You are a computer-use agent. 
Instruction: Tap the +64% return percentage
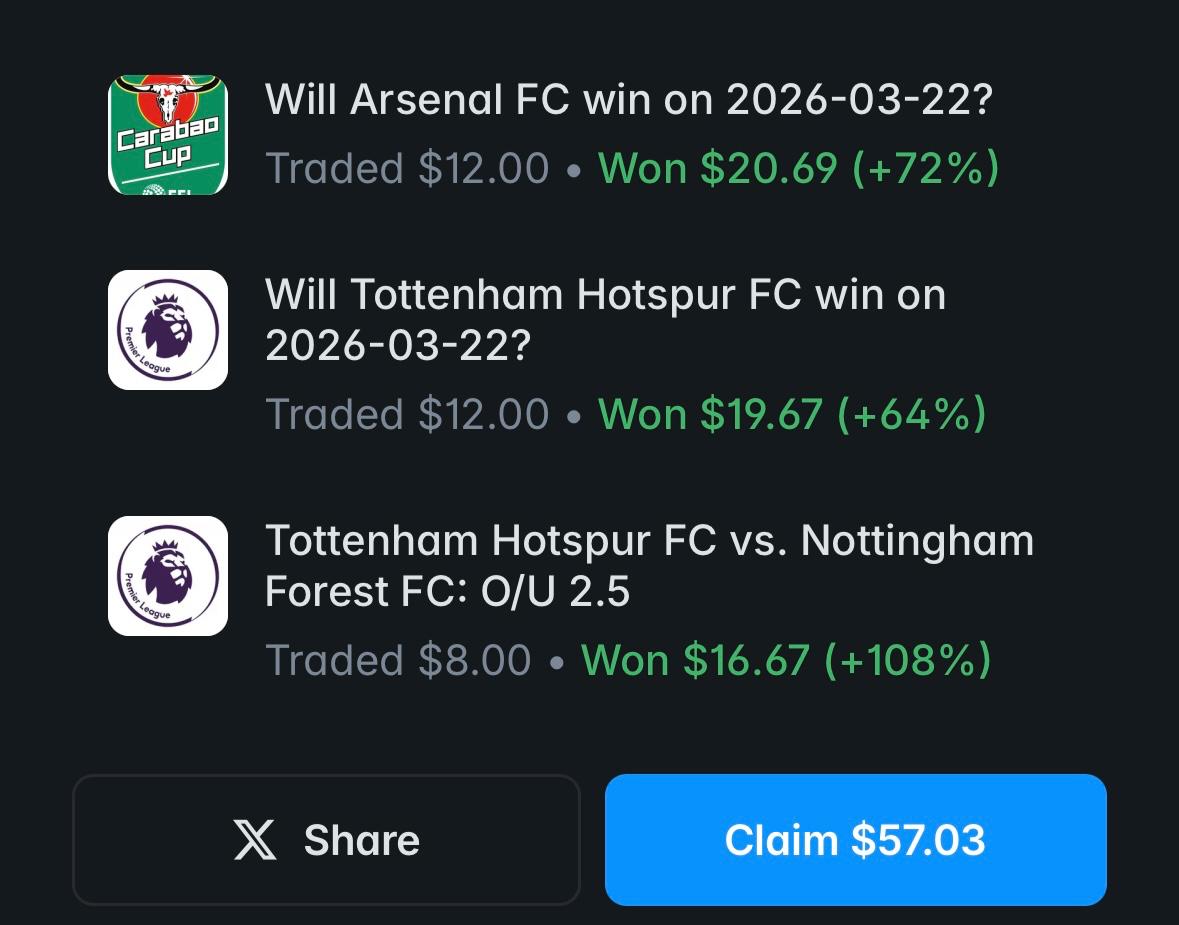[x=911, y=414]
